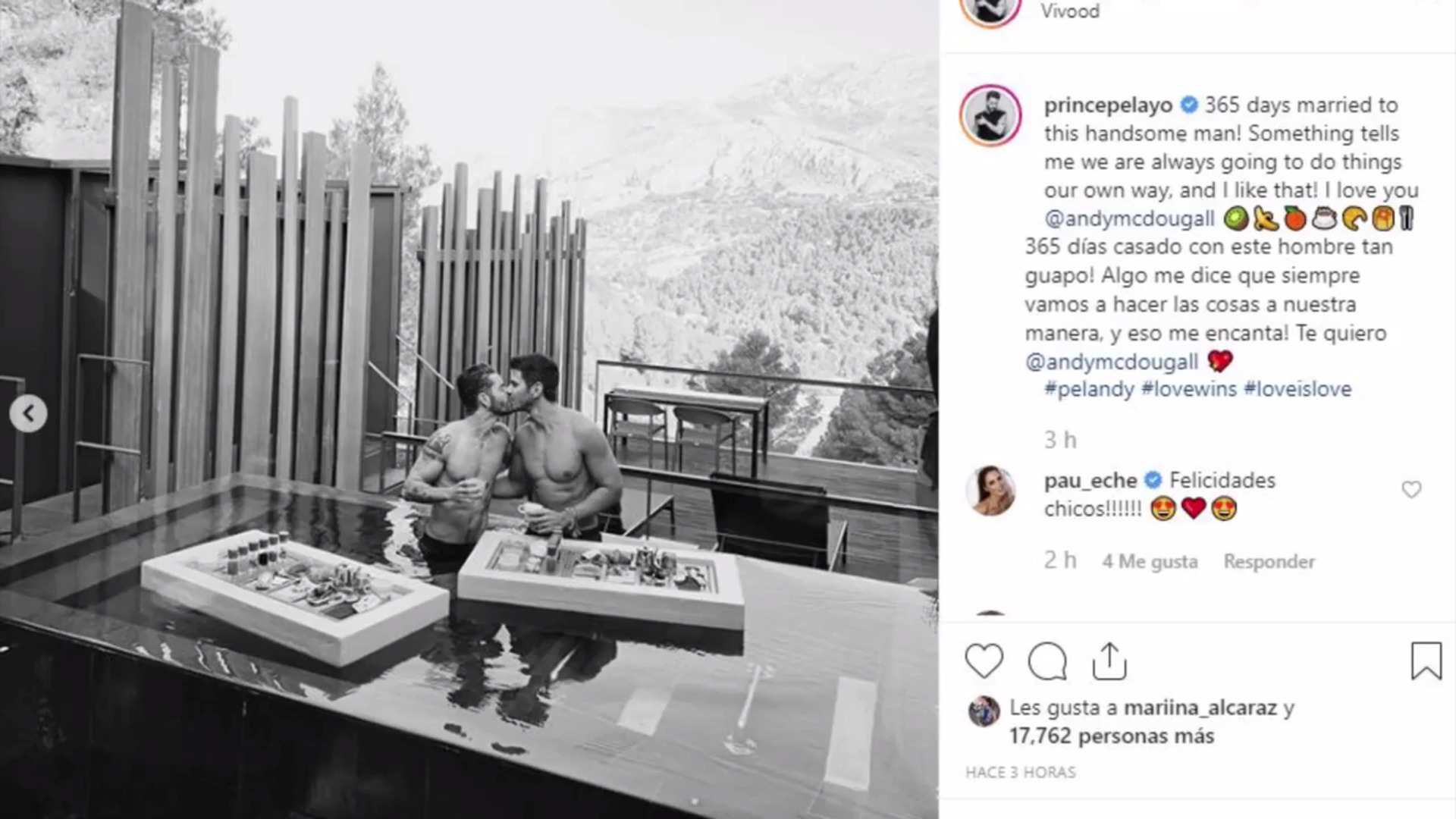Open the comment bubble icon
The width and height of the screenshot is (1456, 819).
pos(1047,661)
